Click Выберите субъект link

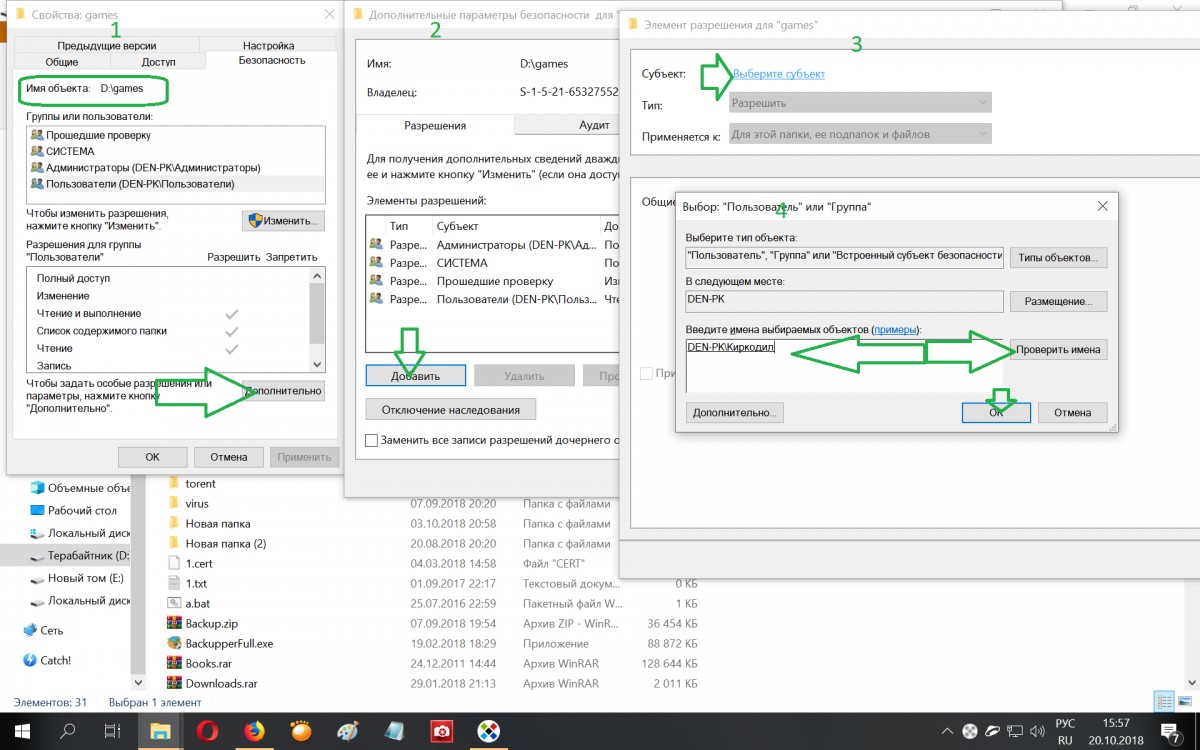[779, 74]
